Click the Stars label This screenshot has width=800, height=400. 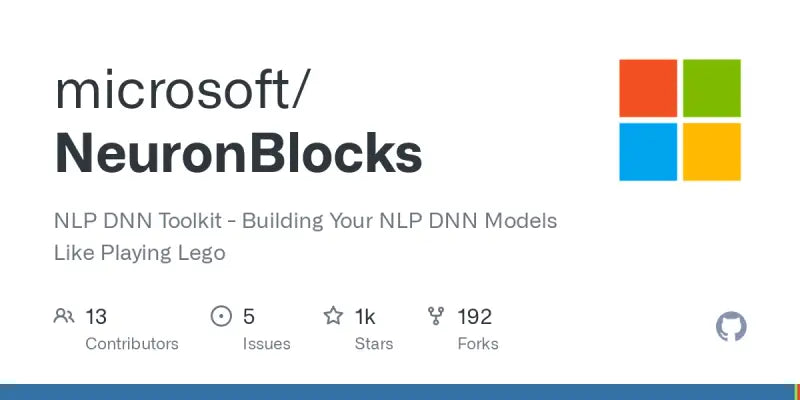click(374, 344)
